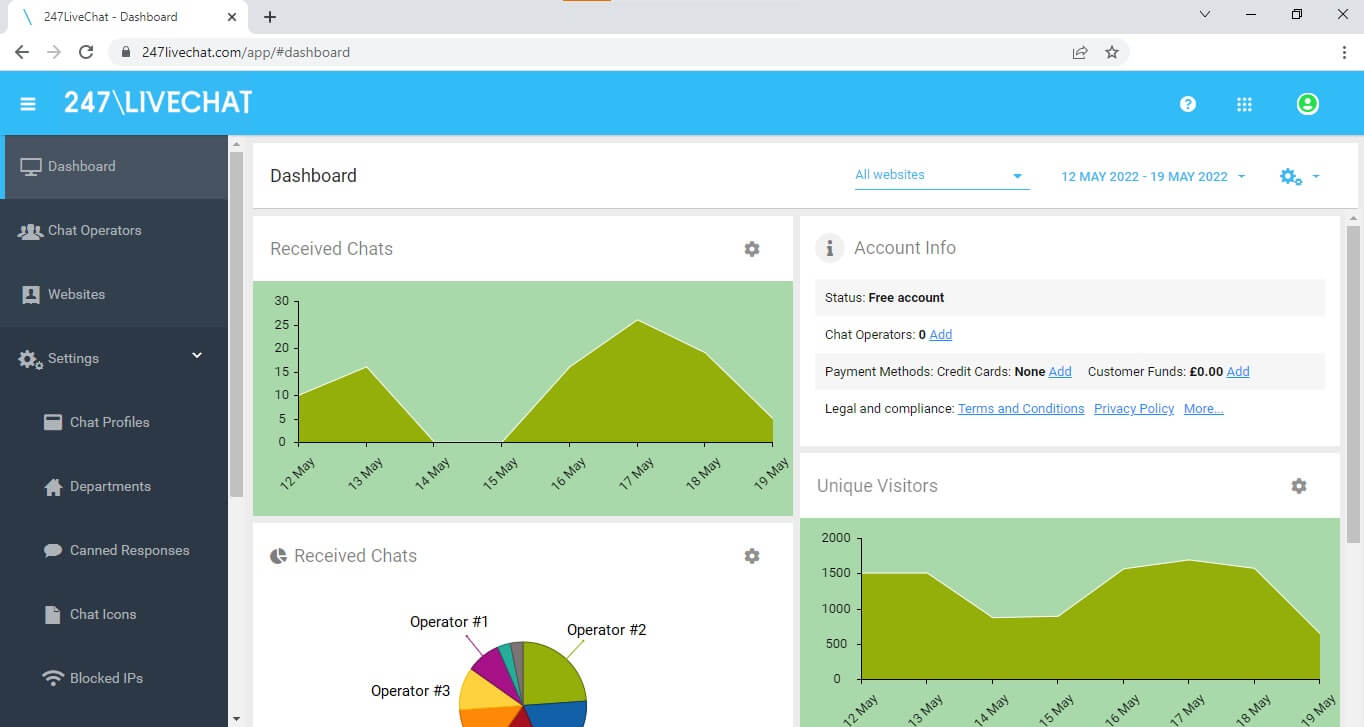The height and width of the screenshot is (727, 1364).
Task: Open Blocked IPs settings page
Action: click(x=114, y=679)
